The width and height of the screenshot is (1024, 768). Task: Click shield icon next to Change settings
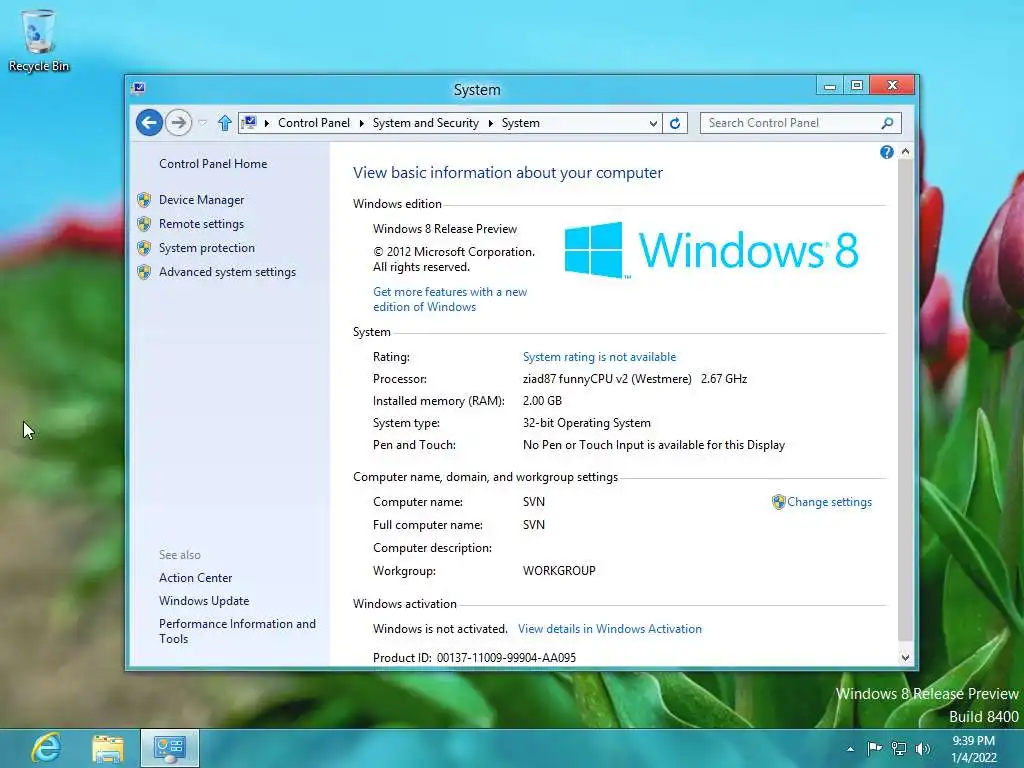[778, 502]
